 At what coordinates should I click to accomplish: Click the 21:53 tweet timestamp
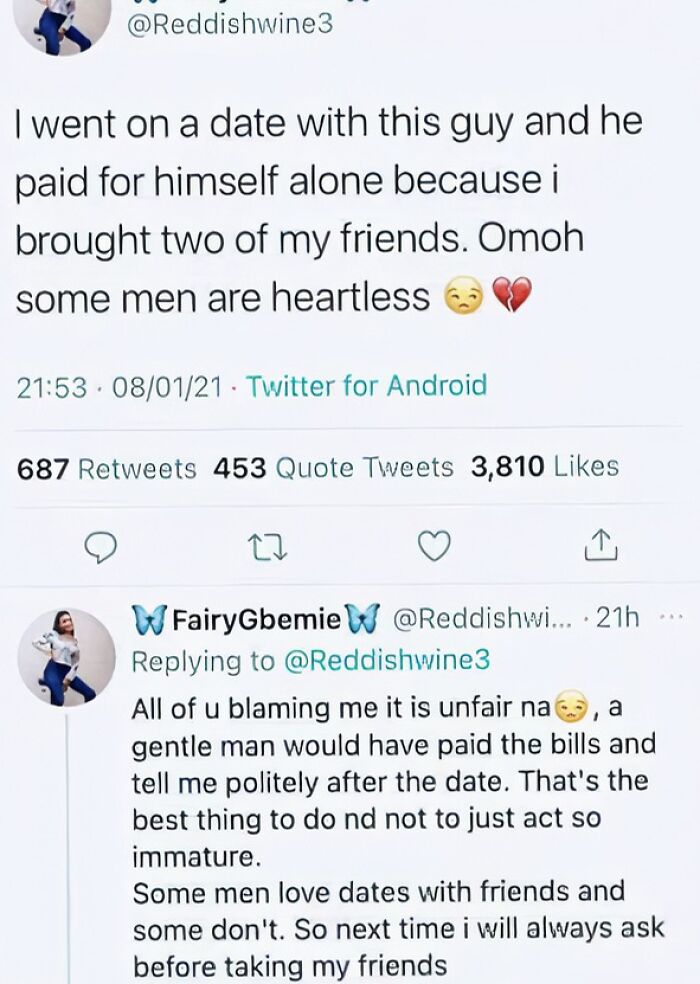click(52, 386)
